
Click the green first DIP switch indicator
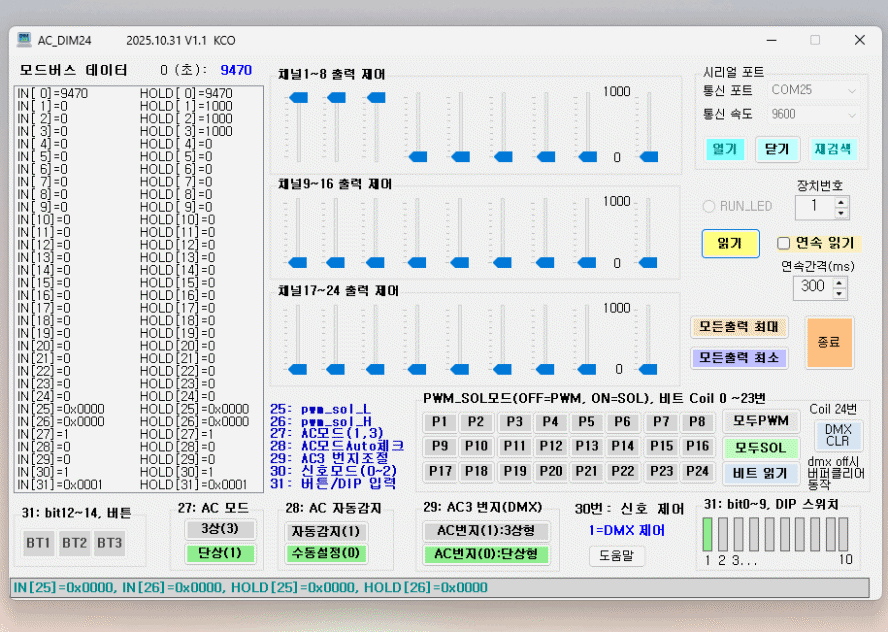(708, 532)
